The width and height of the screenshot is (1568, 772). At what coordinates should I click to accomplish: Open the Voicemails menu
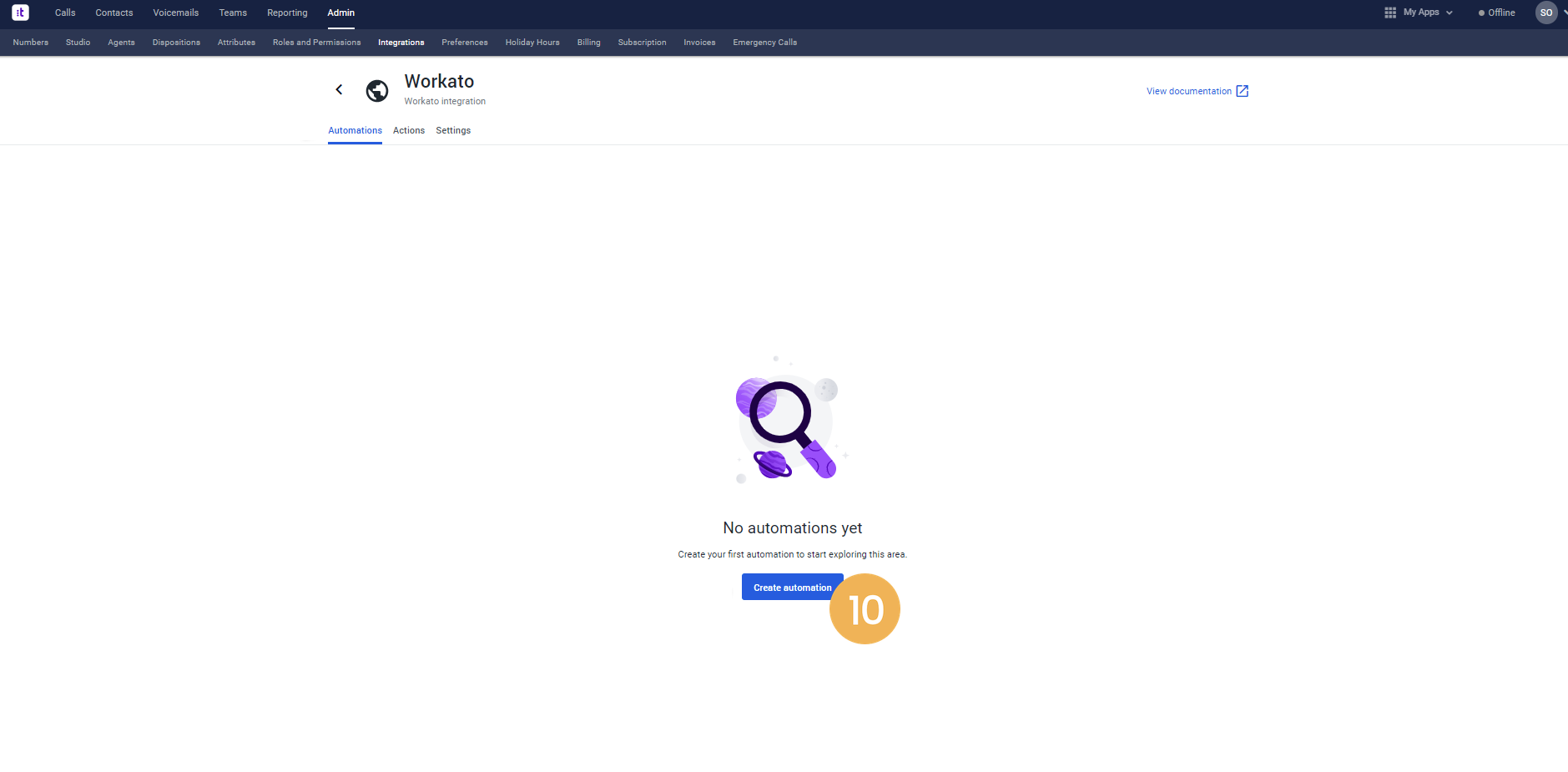coord(176,13)
